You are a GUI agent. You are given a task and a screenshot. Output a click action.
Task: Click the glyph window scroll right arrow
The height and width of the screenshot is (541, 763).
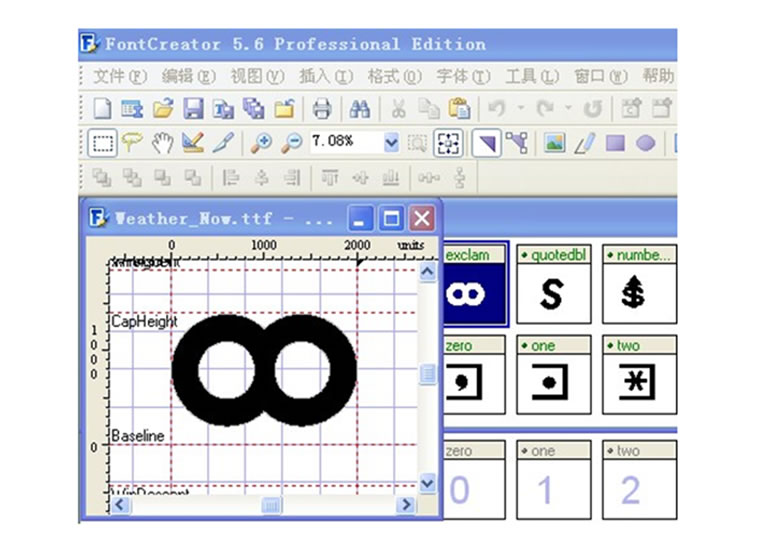407,506
